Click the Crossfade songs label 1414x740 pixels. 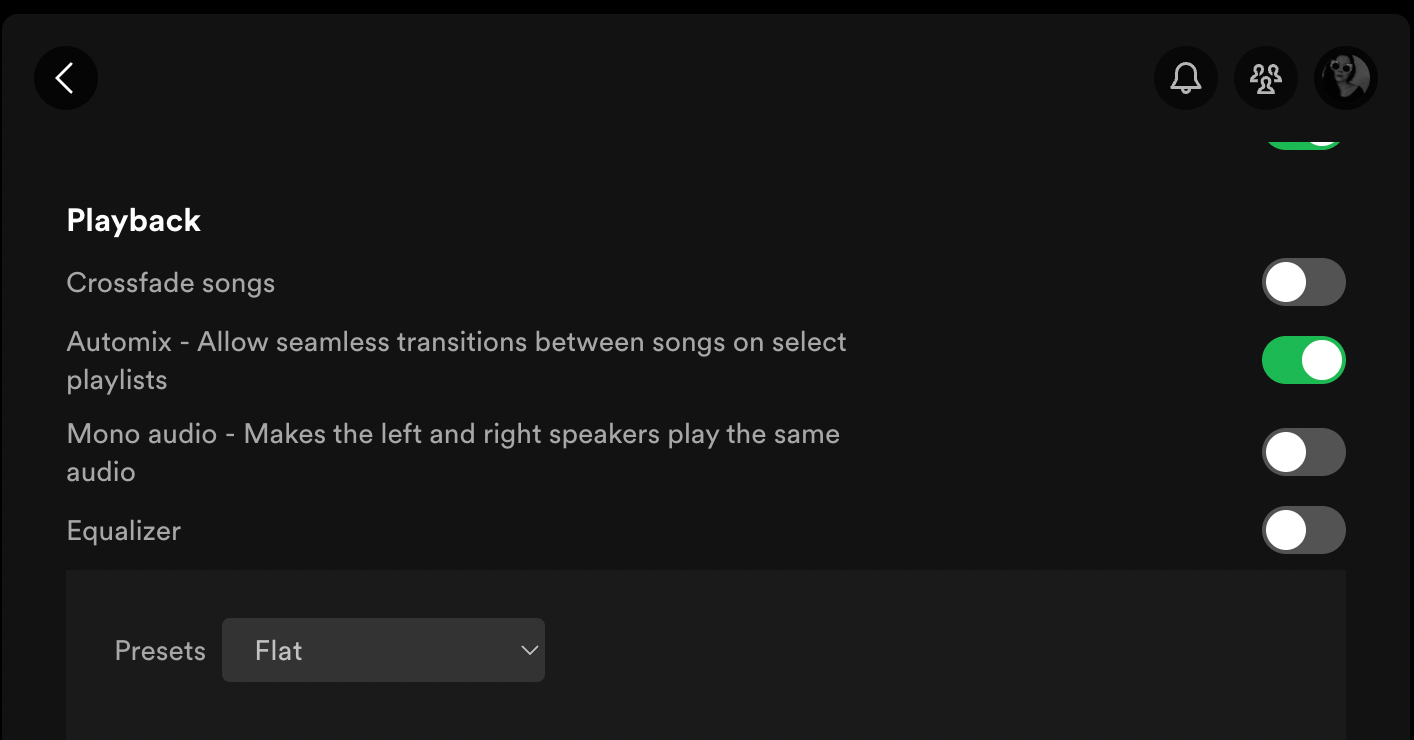pyautogui.click(x=171, y=283)
